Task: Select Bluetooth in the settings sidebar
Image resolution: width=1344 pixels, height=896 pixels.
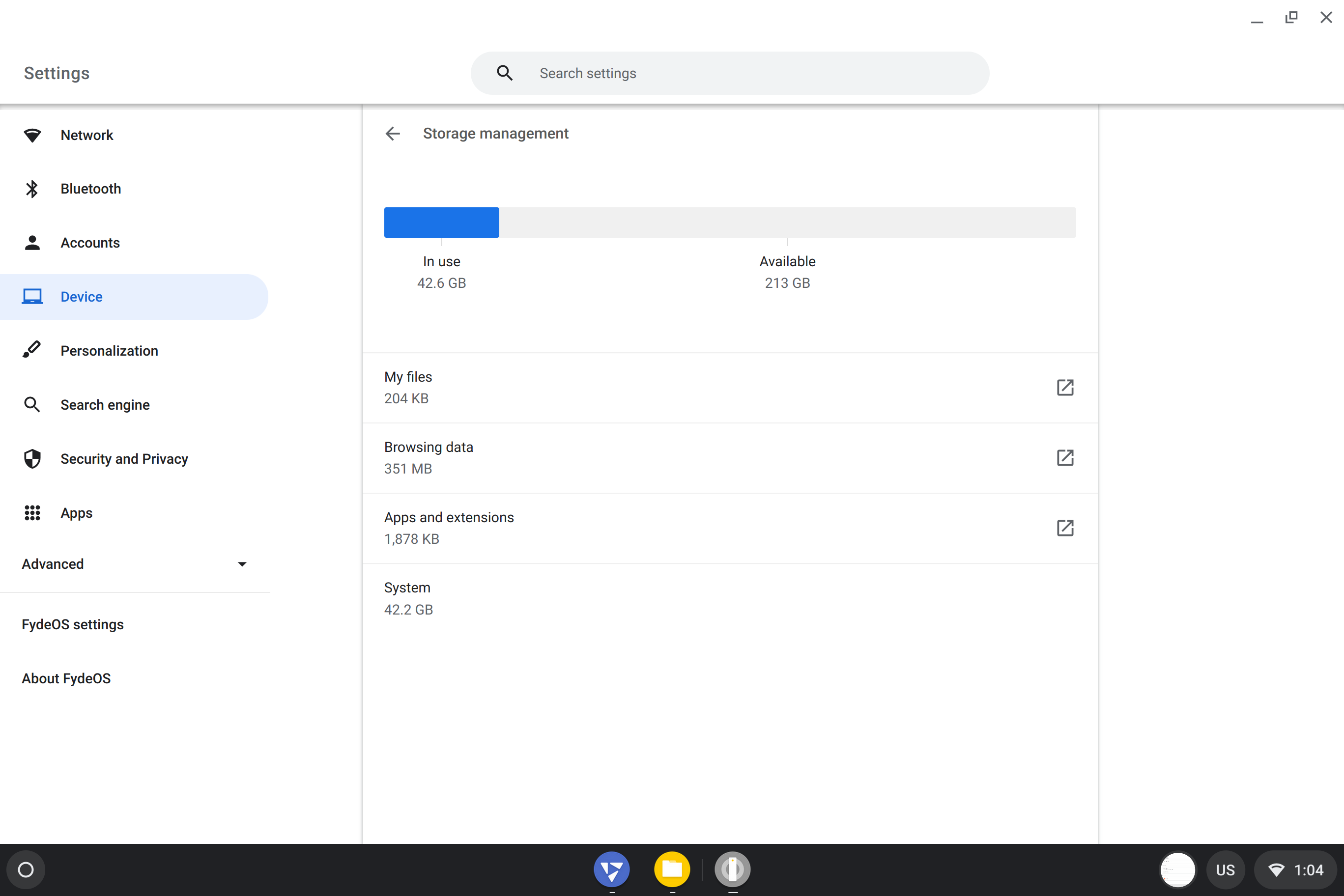Action: [x=135, y=189]
